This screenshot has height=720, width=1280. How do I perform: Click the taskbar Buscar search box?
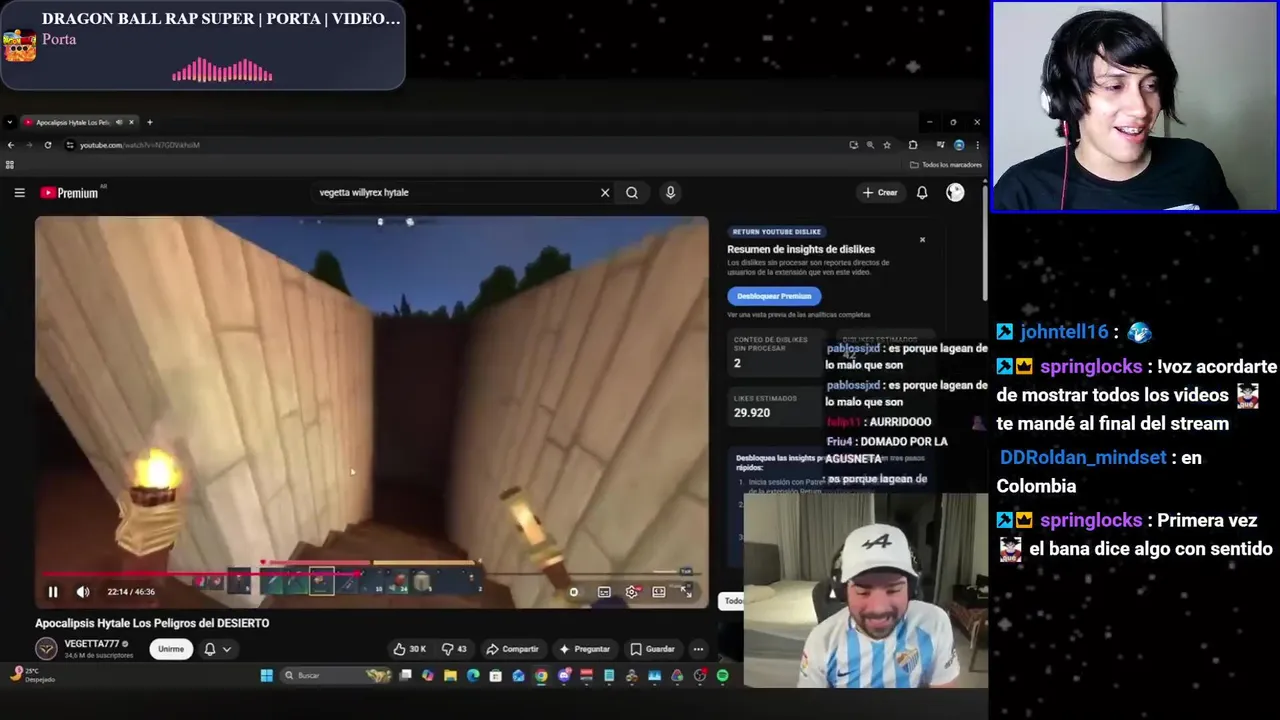[x=336, y=676]
